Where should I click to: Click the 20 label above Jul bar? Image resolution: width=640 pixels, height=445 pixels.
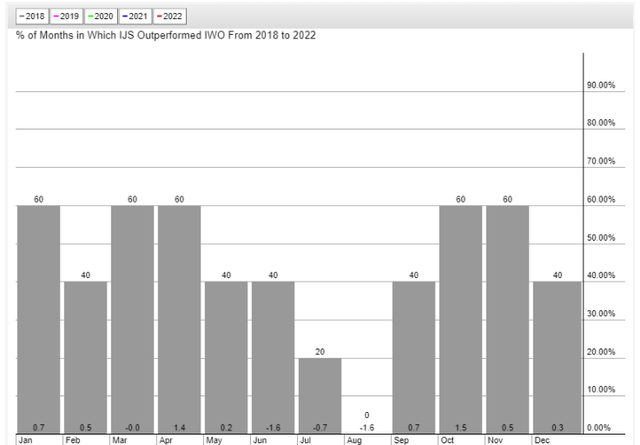[320, 352]
